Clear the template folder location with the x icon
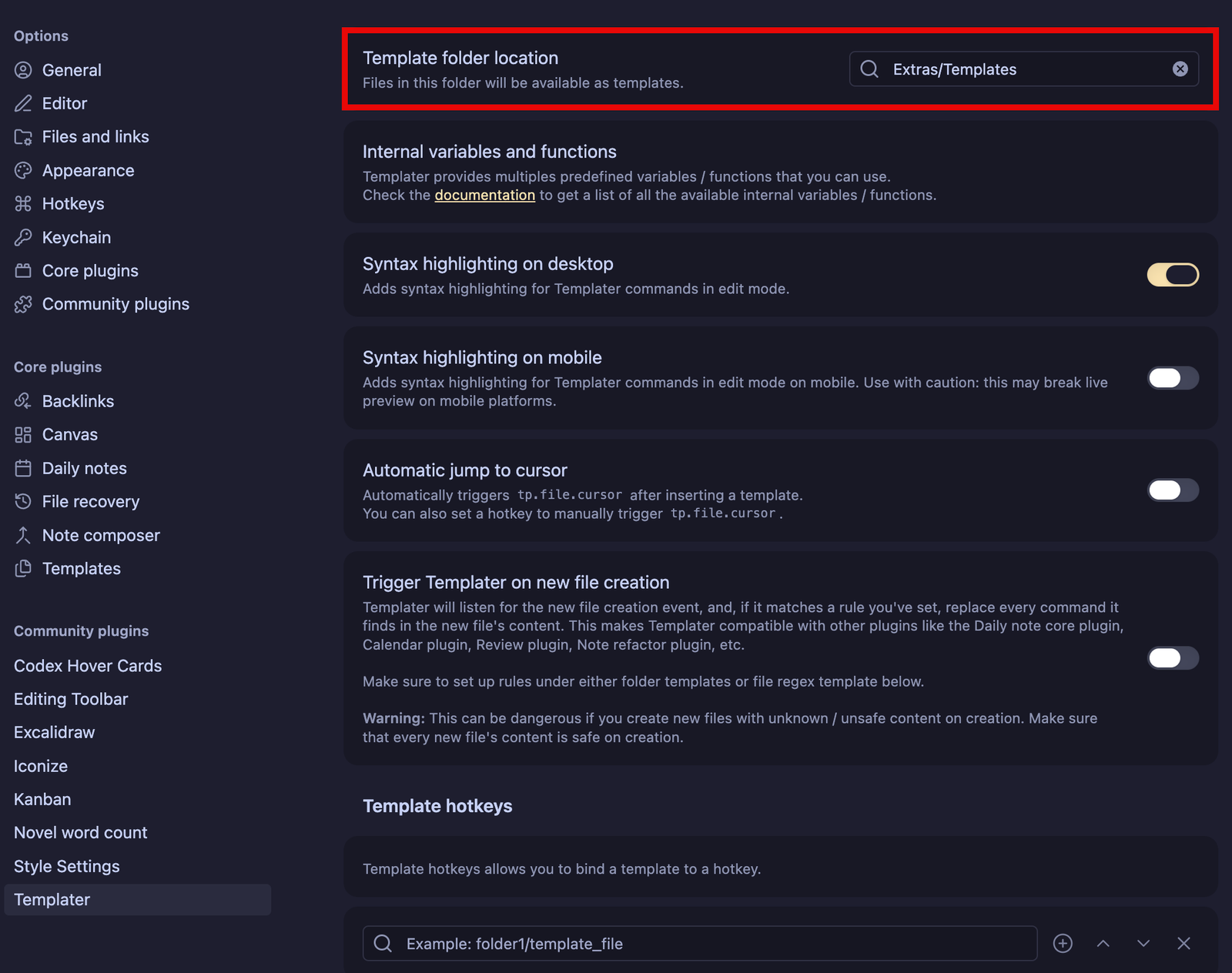The image size is (1232, 973). tap(1180, 69)
